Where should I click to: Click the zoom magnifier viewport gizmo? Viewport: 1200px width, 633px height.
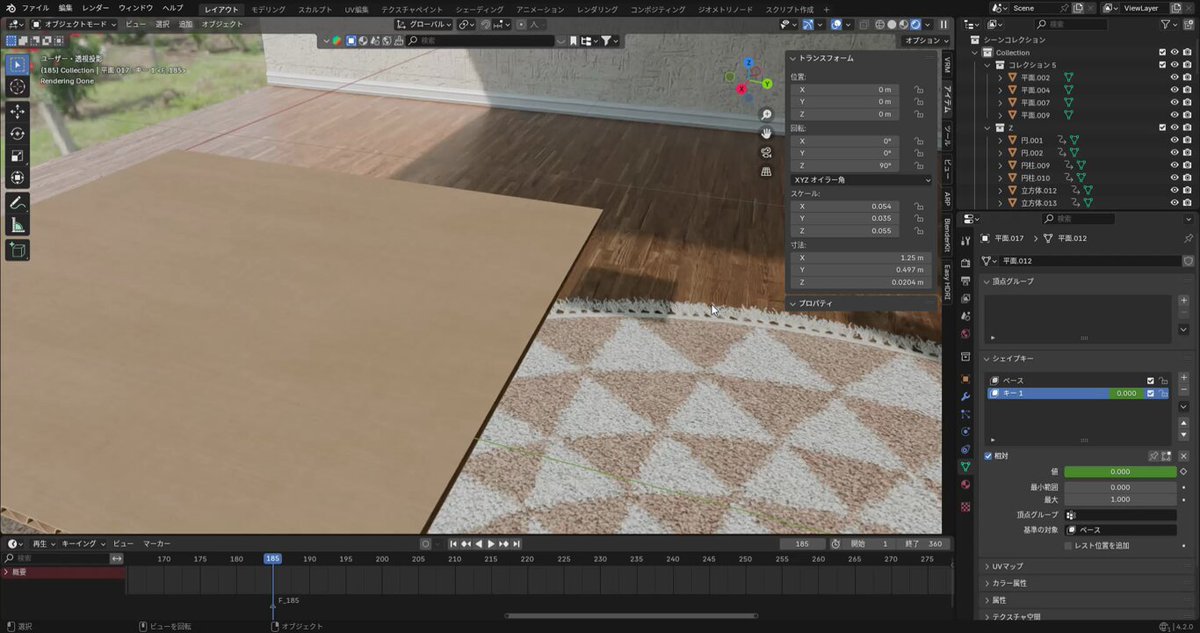(x=766, y=115)
